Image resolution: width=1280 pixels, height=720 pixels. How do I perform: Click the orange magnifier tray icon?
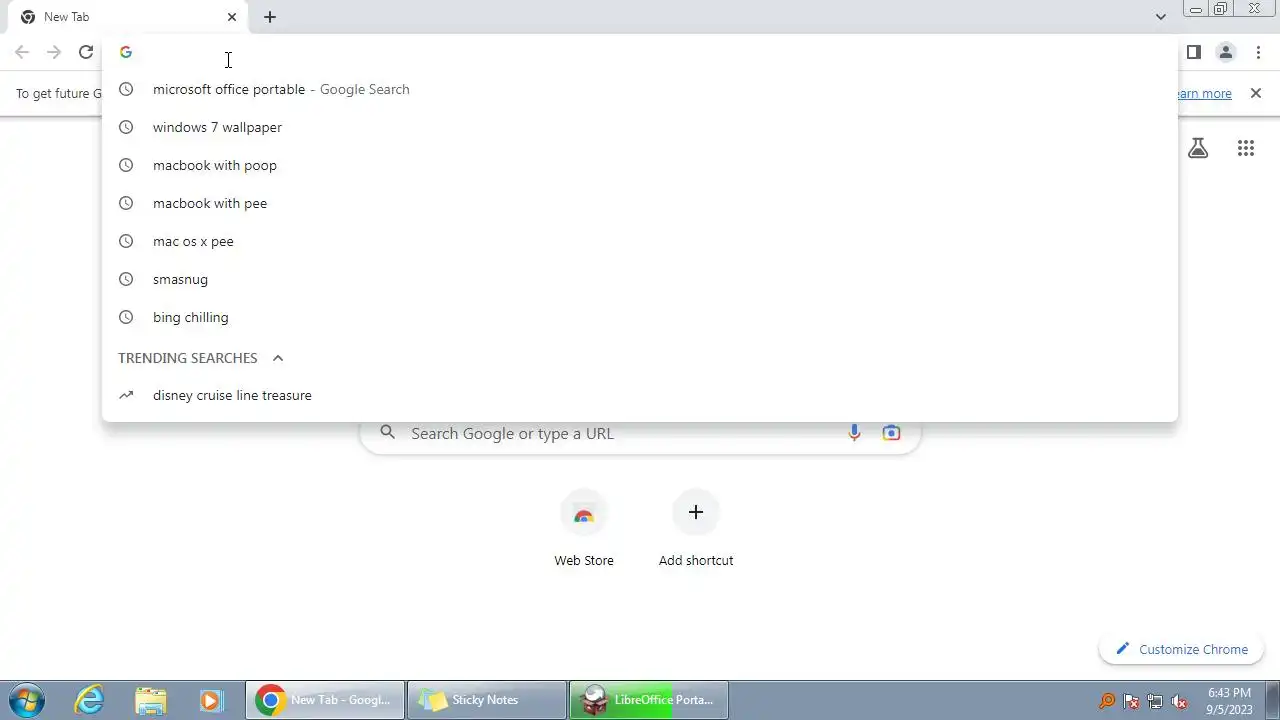tap(1107, 701)
